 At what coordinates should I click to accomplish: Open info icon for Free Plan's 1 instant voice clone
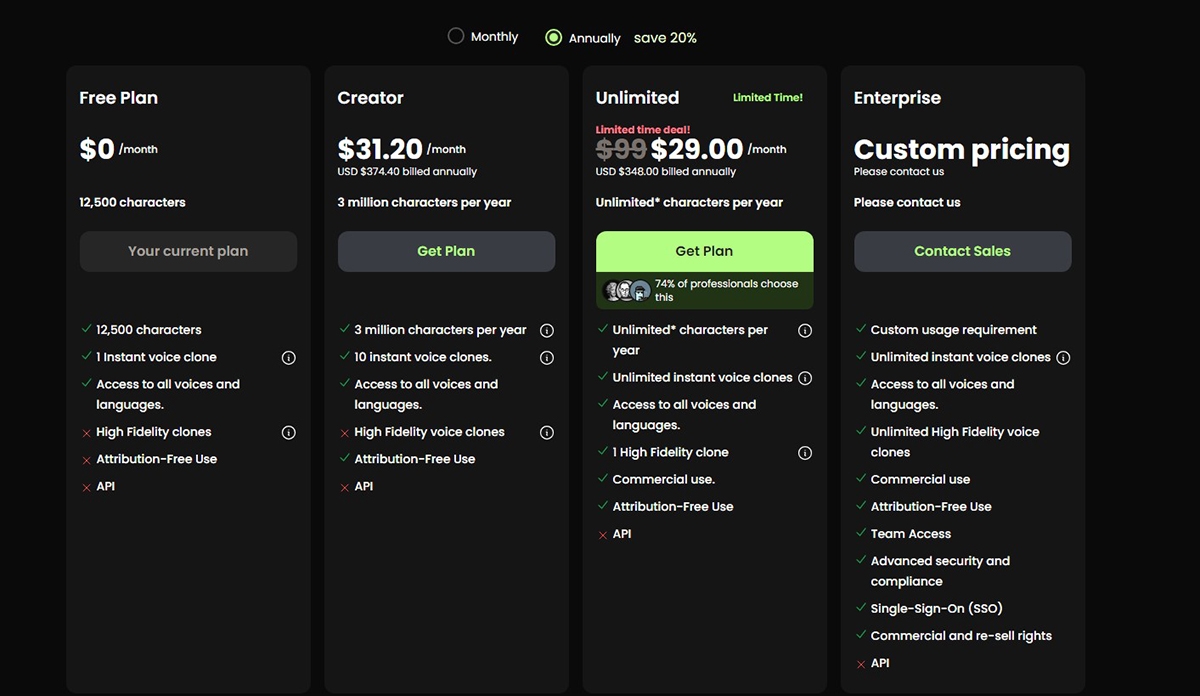pos(289,357)
